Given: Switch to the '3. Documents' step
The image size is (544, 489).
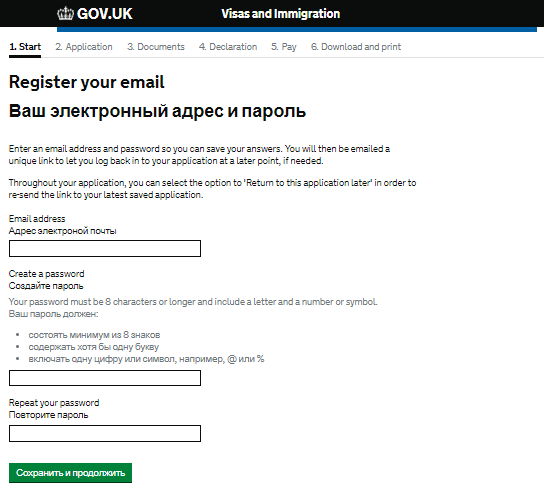Looking at the screenshot, I should [156, 47].
